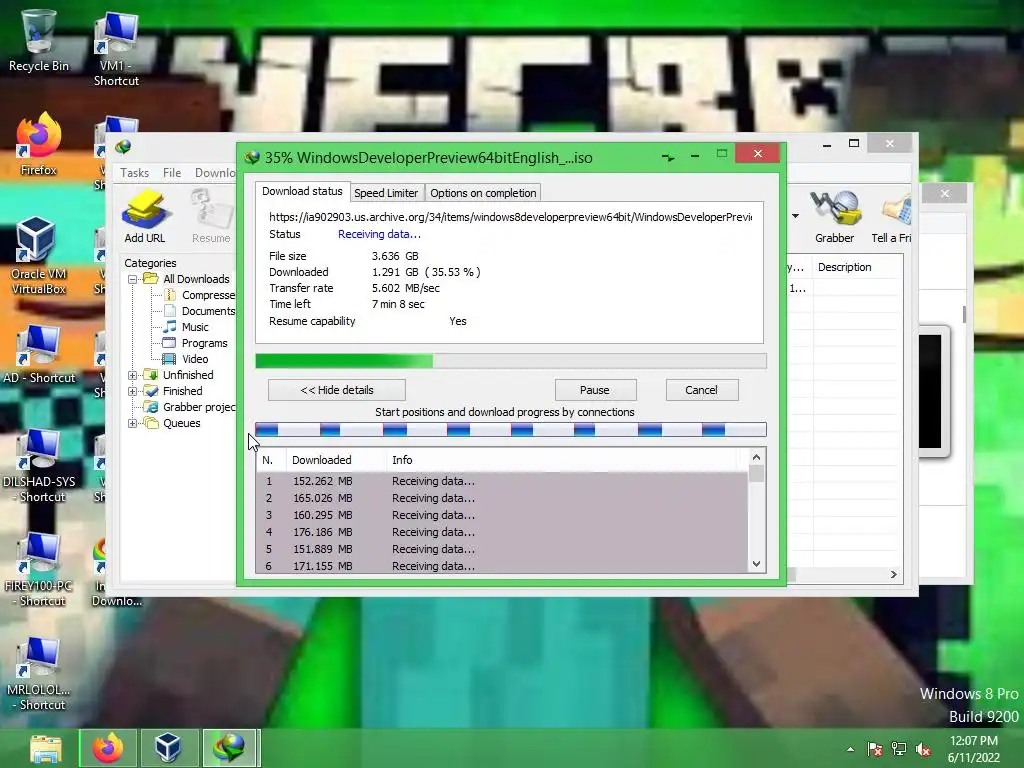The height and width of the screenshot is (768, 1024).
Task: Select connection row 3 with 160.295 MB
Action: [x=502, y=515]
